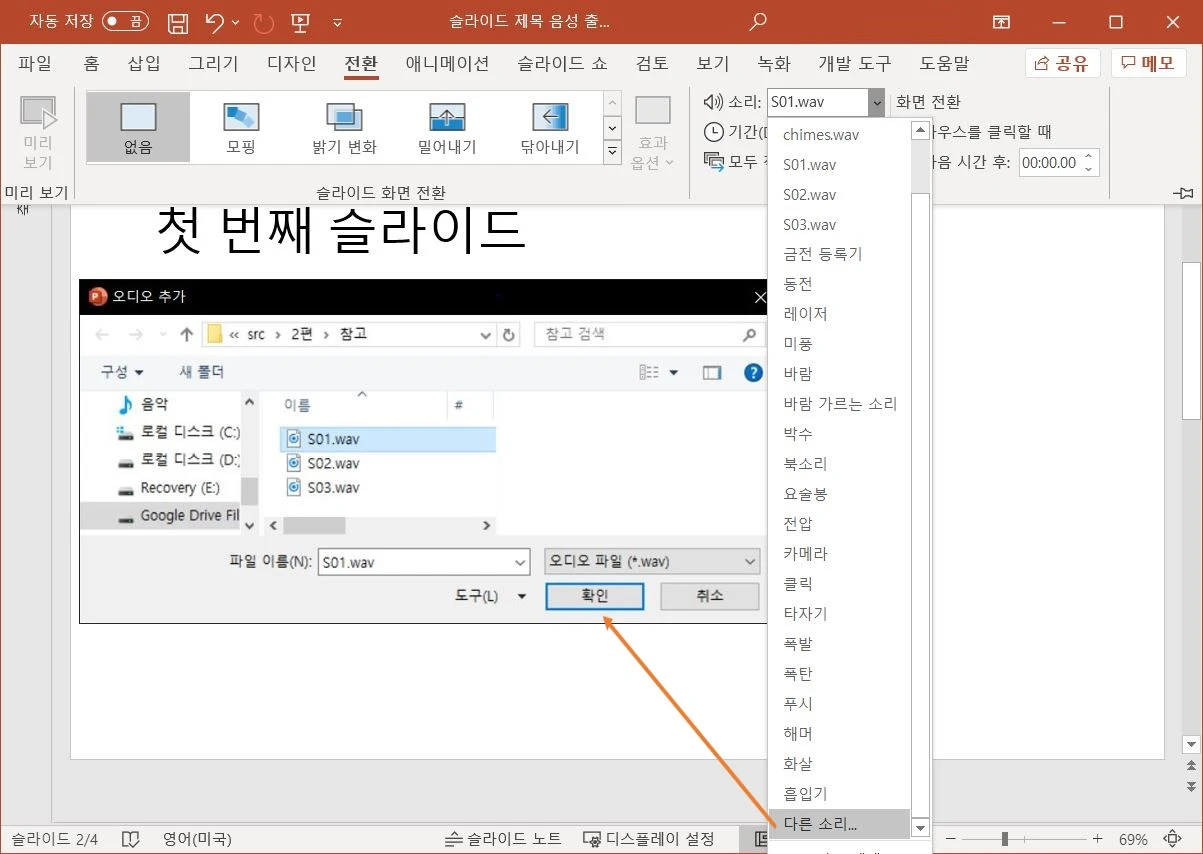Choose 박수 sound option

coord(840,434)
